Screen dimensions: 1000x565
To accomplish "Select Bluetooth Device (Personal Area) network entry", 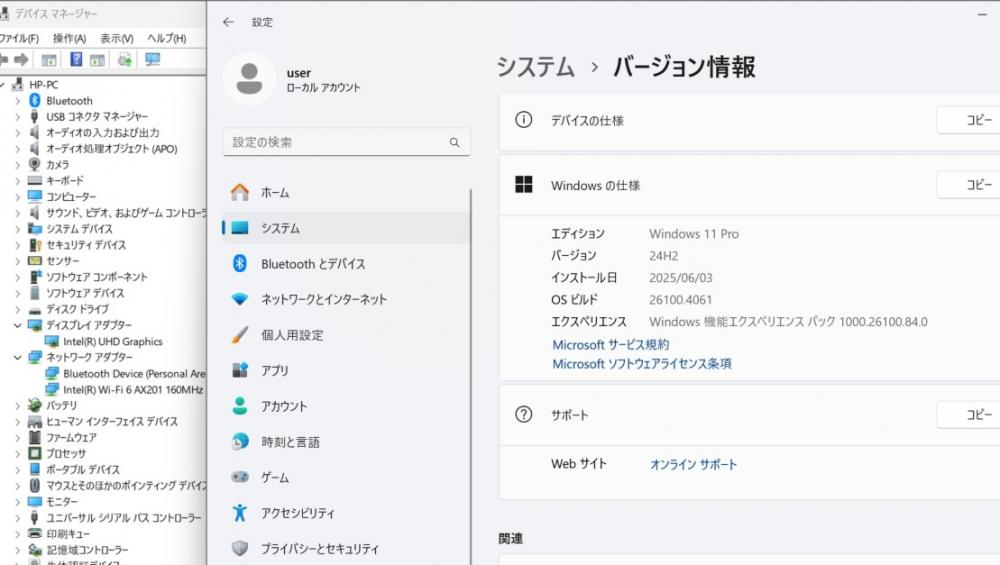I will pyautogui.click(x=134, y=374).
